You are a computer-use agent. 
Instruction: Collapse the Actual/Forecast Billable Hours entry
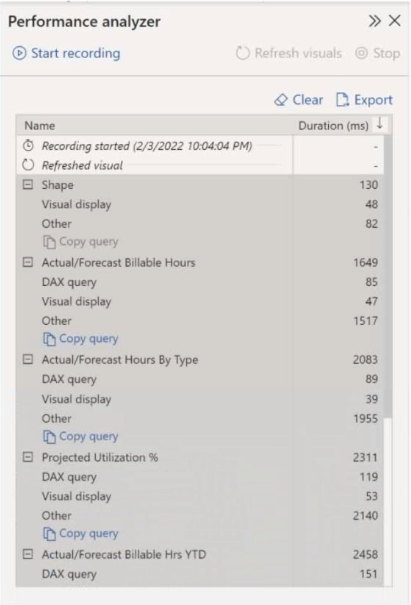coord(28,262)
